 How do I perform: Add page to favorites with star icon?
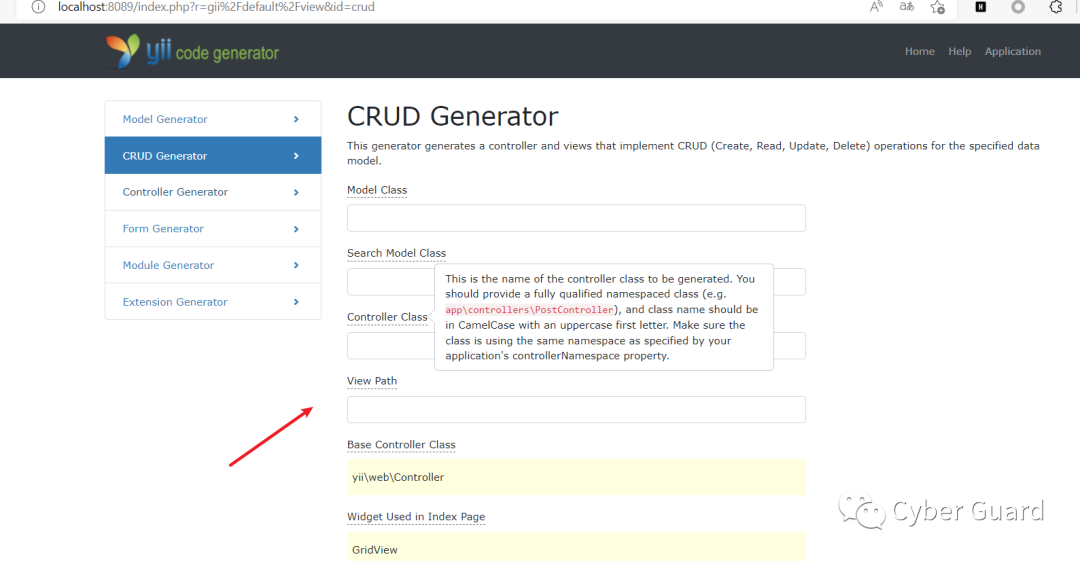point(937,8)
